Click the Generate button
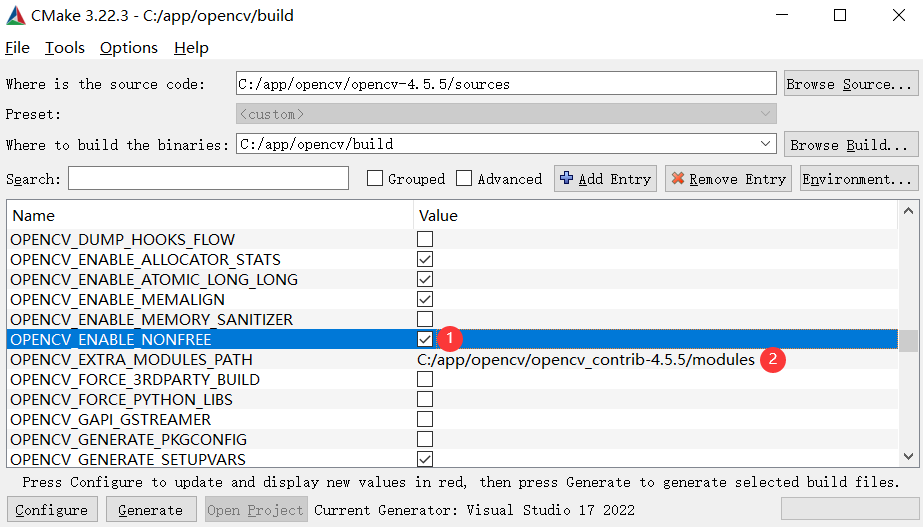Viewport: 923px width, 527px height. 151,510
